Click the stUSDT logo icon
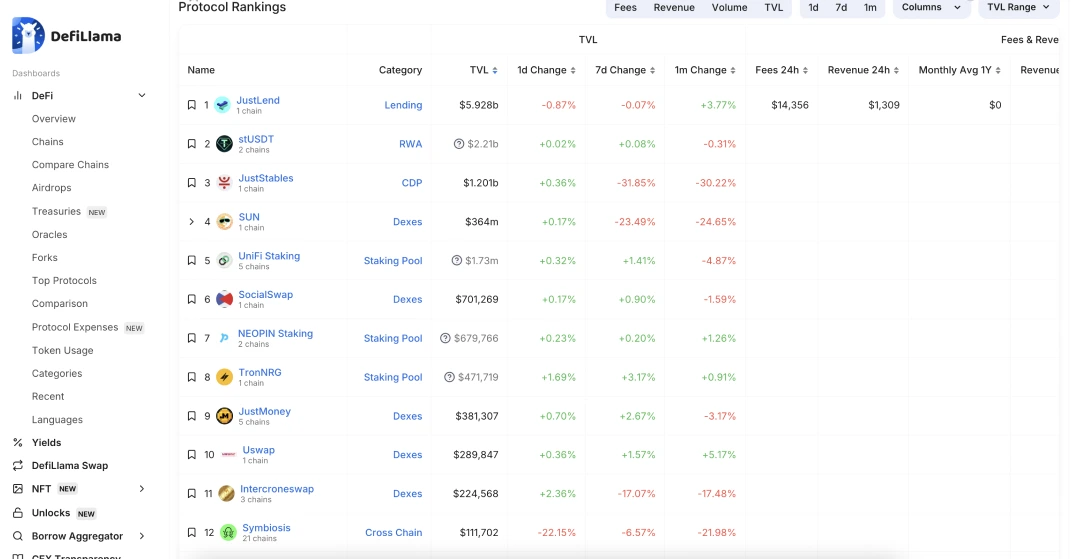 [224, 144]
